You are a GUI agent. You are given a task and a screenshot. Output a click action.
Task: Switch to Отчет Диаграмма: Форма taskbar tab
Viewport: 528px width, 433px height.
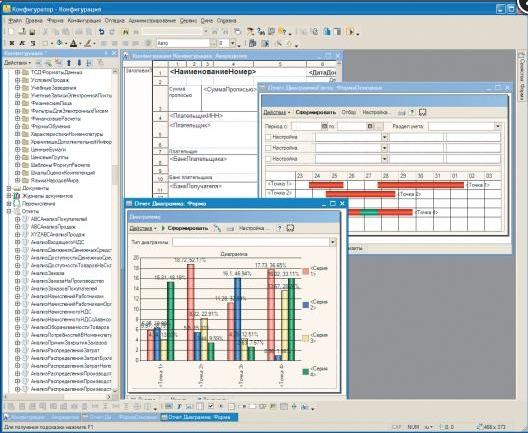(199, 417)
